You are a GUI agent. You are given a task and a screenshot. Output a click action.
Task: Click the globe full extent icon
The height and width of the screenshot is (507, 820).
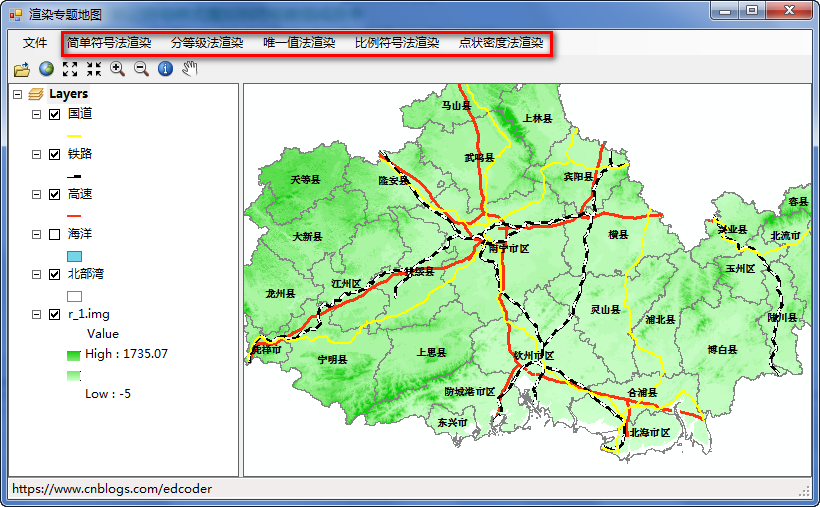[46, 69]
